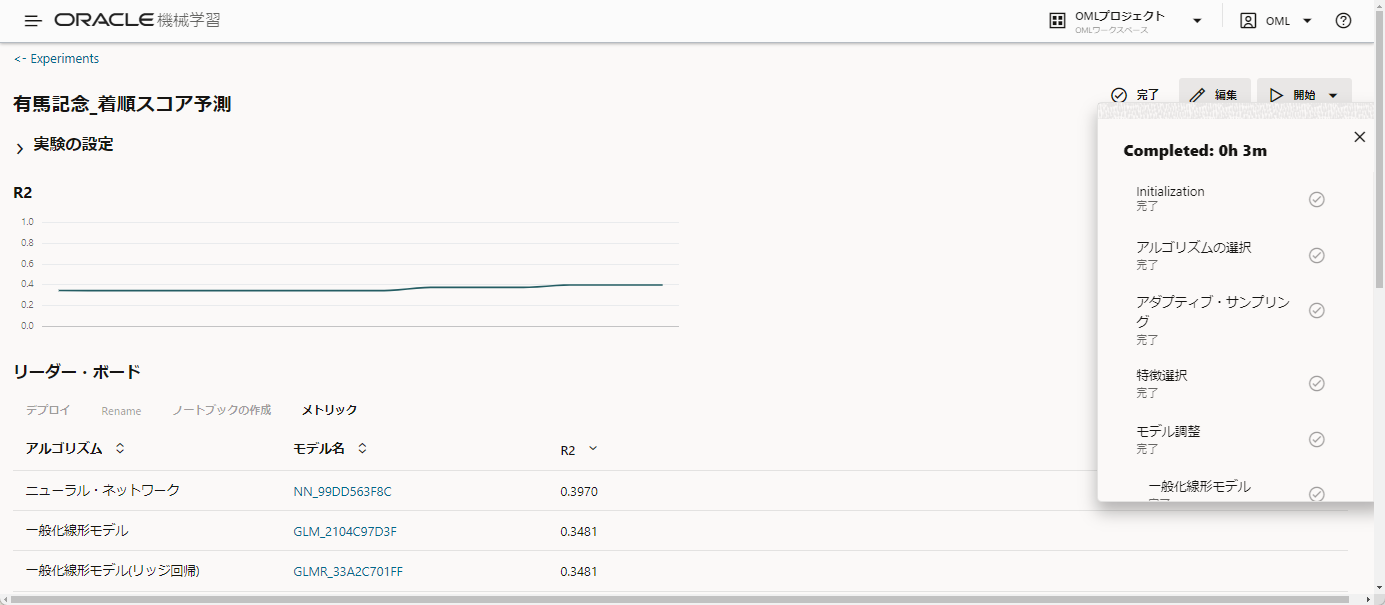Click the R2 value 0.3970
This screenshot has width=1385, height=605.
click(x=579, y=491)
